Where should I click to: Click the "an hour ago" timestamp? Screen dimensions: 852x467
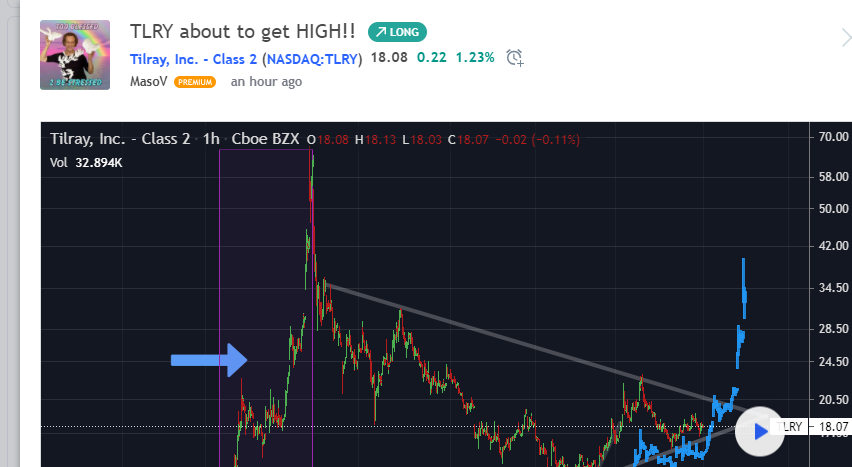click(266, 82)
